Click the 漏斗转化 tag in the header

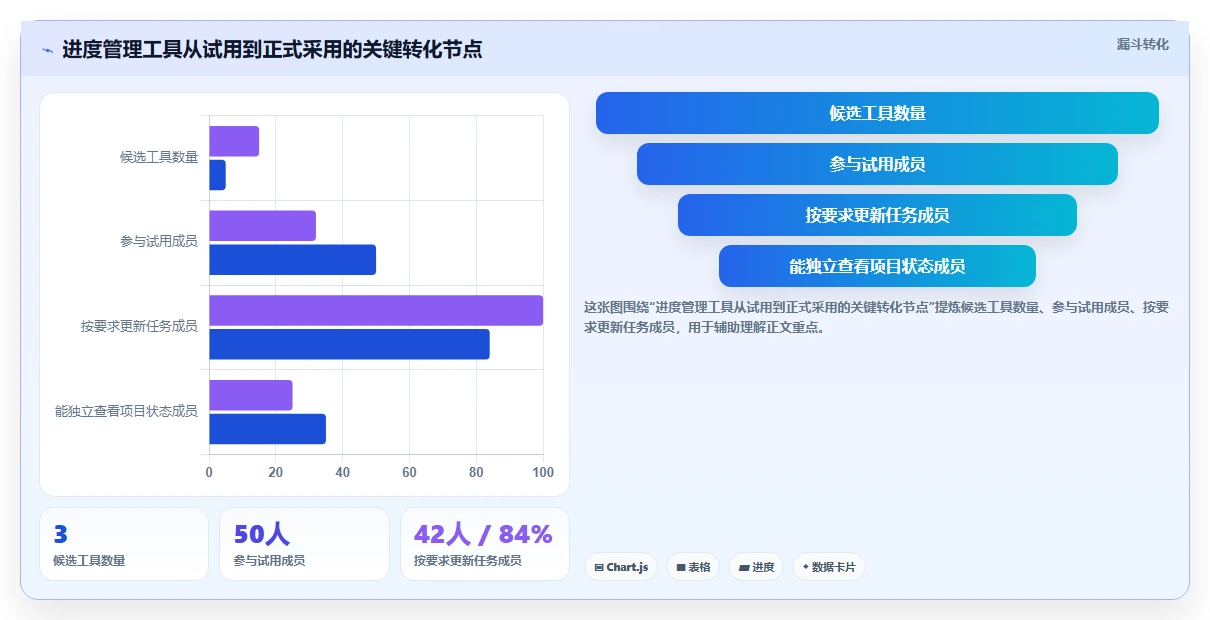point(1142,44)
